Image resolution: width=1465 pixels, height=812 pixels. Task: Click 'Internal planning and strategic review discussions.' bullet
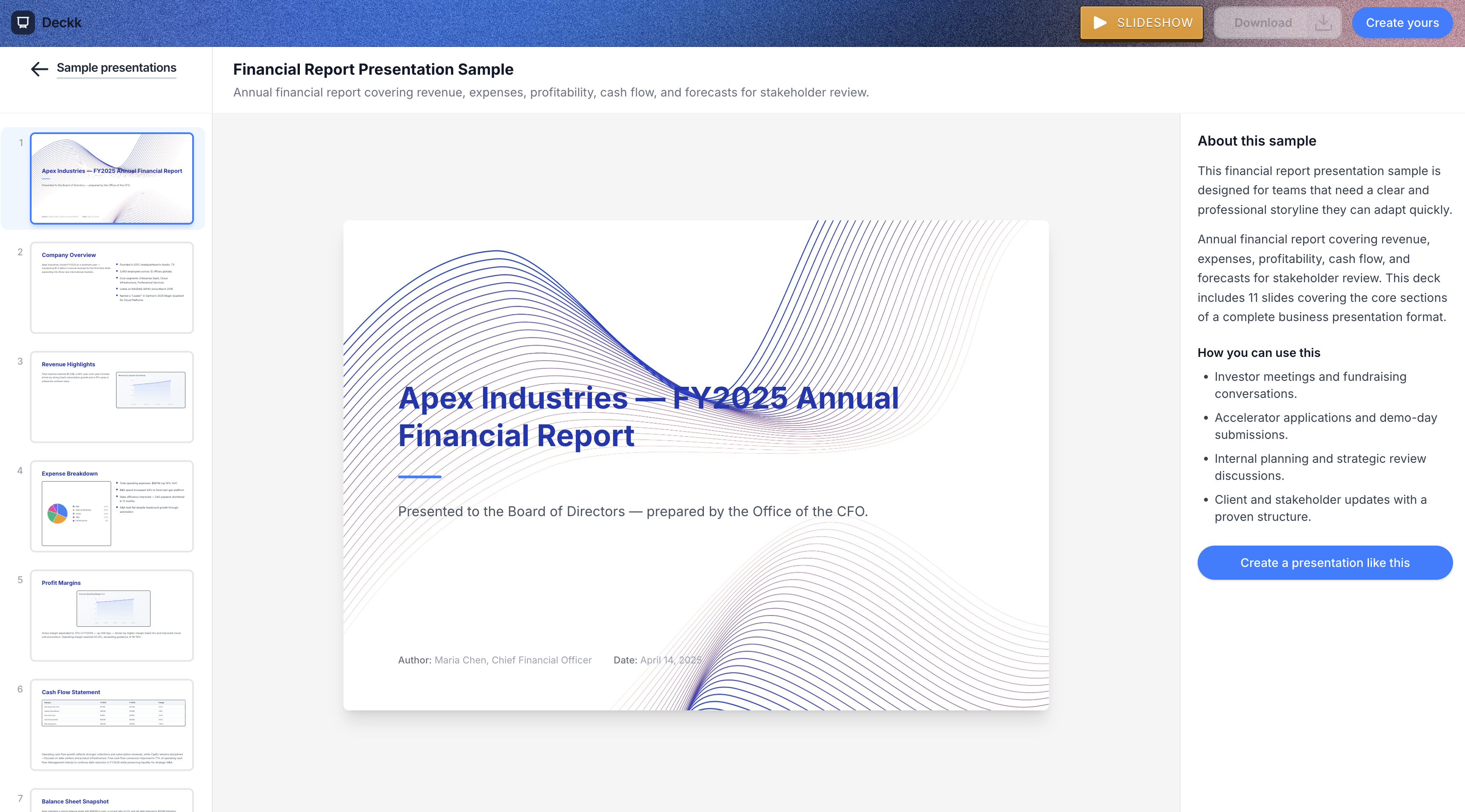tap(1320, 467)
